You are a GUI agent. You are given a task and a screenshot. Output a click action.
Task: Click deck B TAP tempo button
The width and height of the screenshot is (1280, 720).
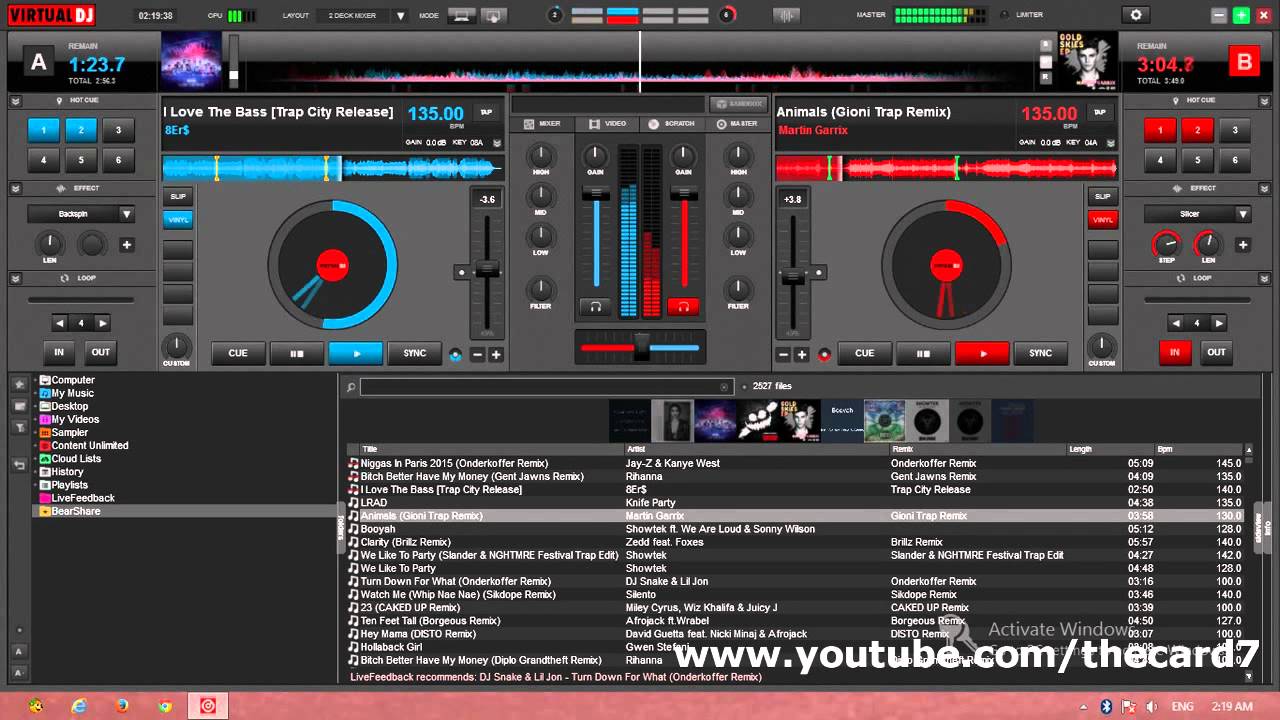click(x=1100, y=113)
